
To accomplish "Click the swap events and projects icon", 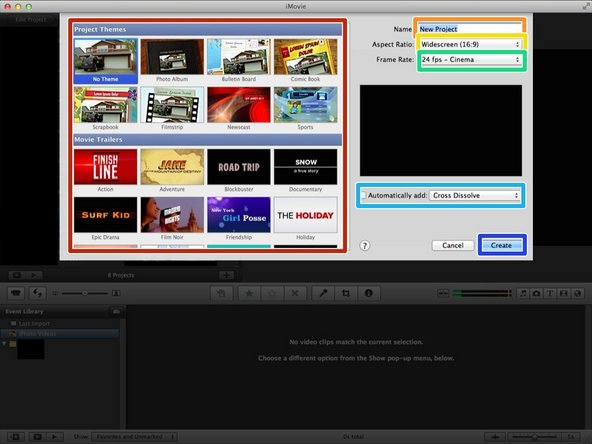I will [37, 293].
